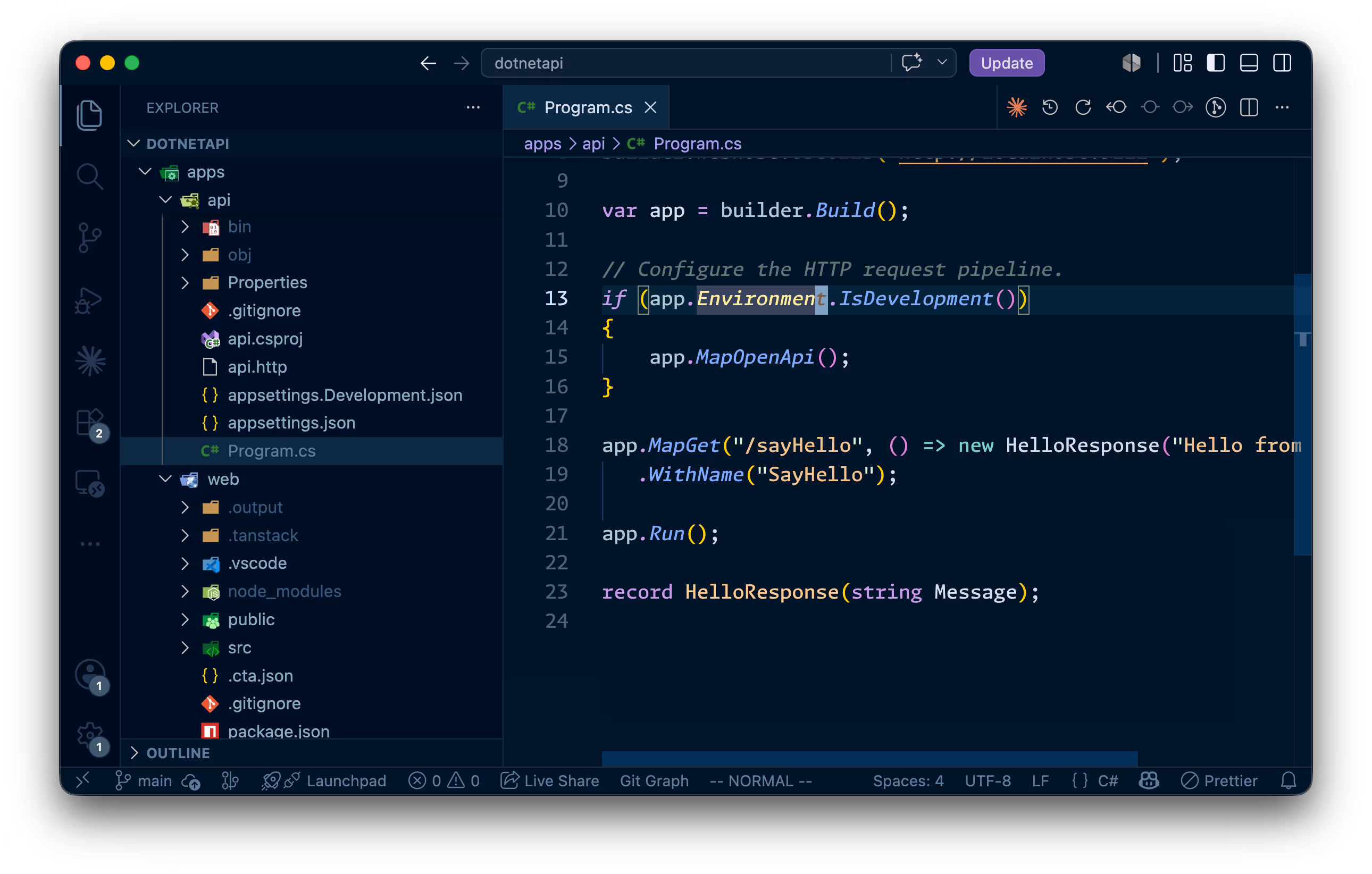1372x874 pixels.
Task: Open chat dropdown arrow in title bar
Action: [x=942, y=62]
